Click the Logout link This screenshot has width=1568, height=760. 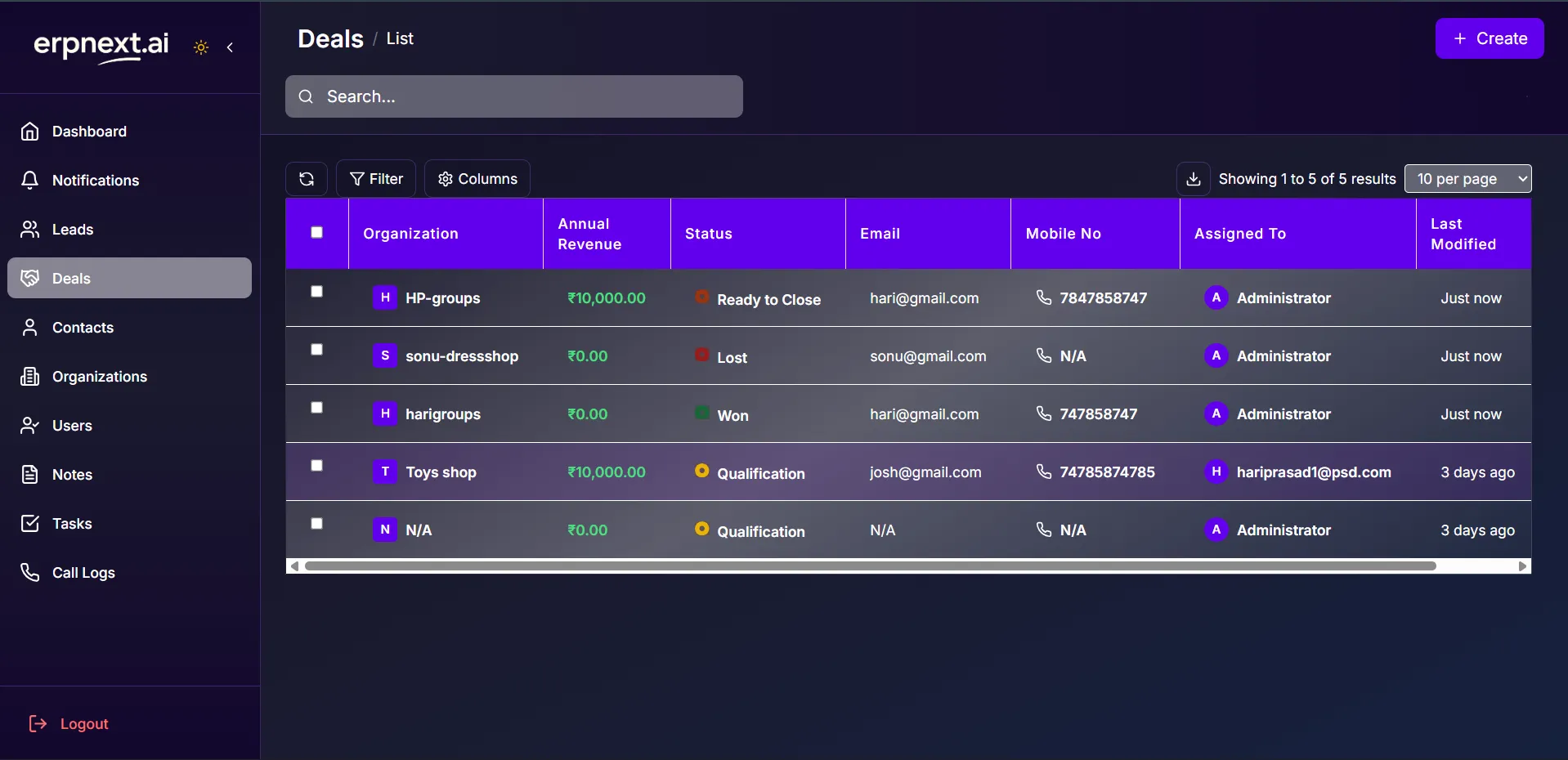click(83, 724)
